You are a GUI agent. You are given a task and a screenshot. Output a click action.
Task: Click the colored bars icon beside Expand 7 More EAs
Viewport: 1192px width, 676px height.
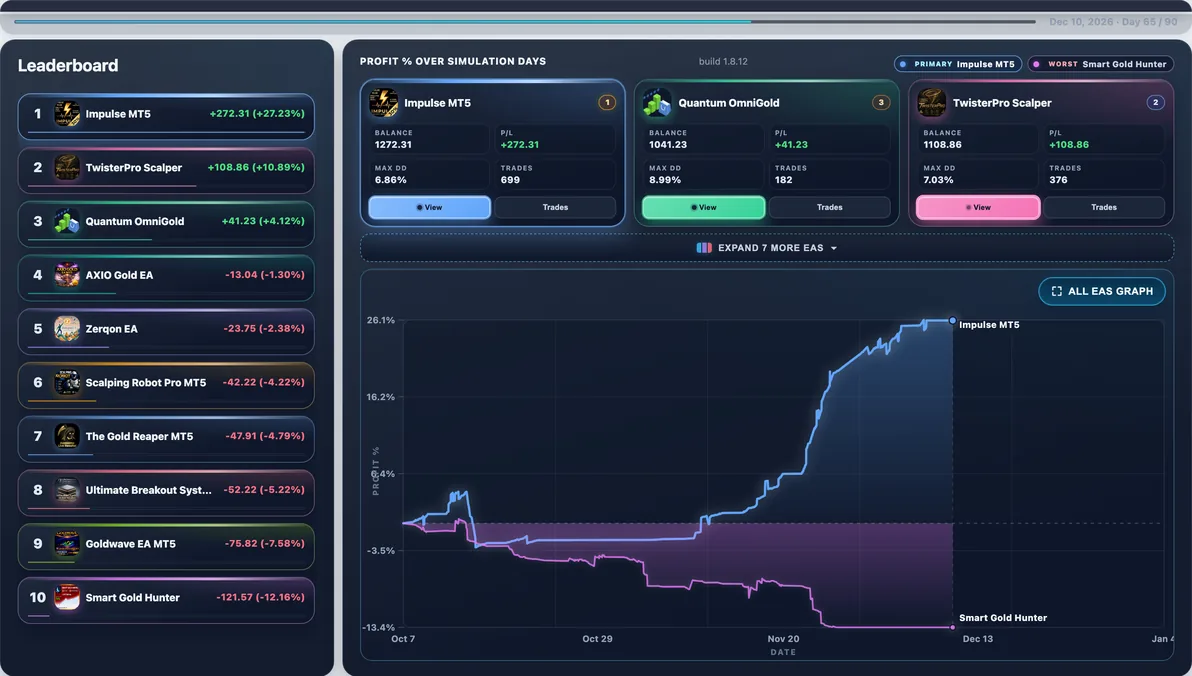click(x=704, y=248)
